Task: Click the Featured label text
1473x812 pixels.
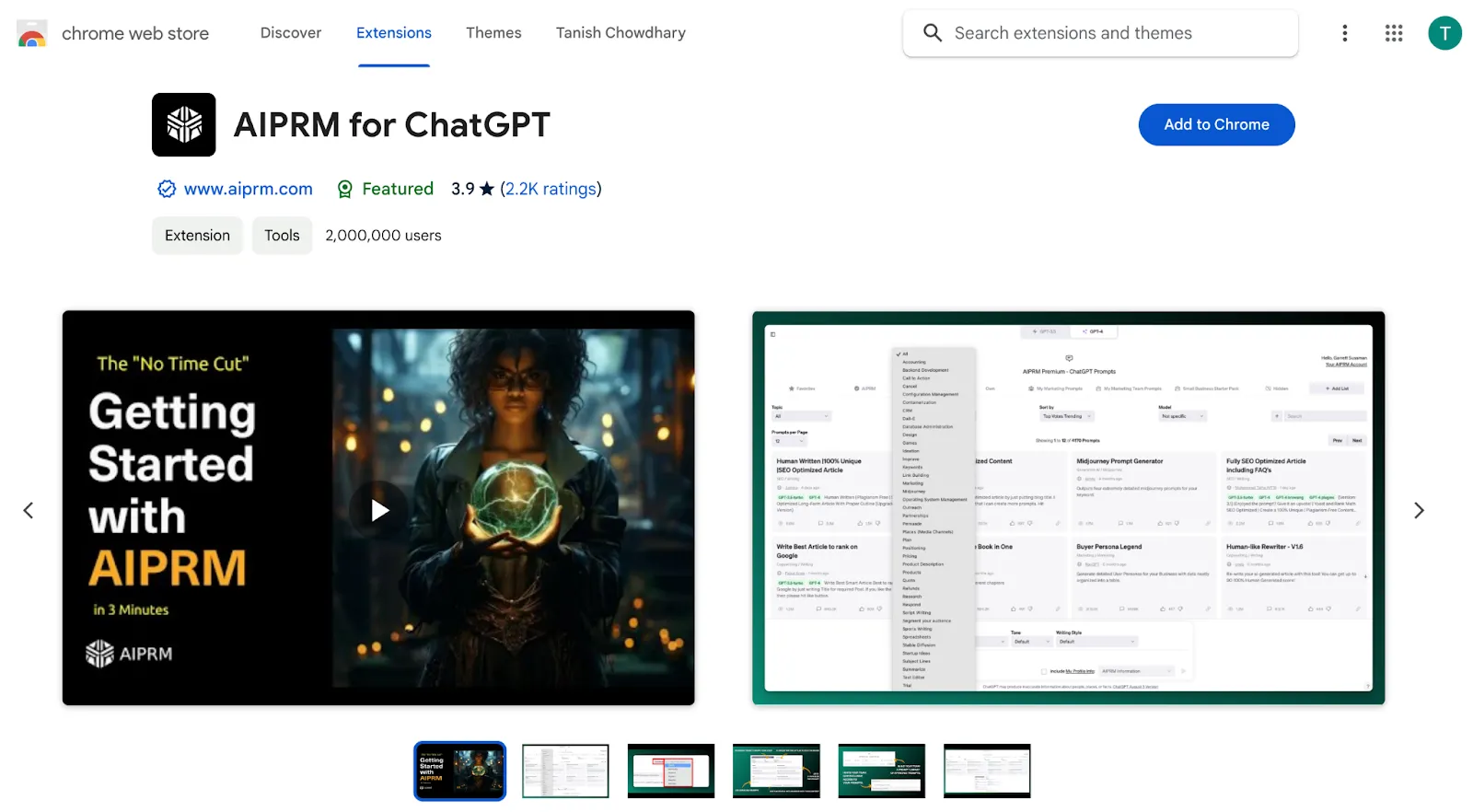Action: pyautogui.click(x=398, y=189)
